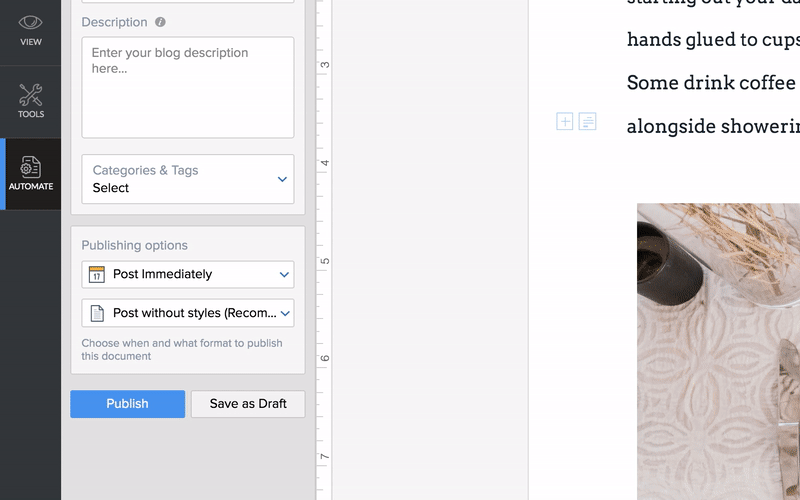The width and height of the screenshot is (800, 500).
Task: Click the calendar icon in Post Immediately
Action: click(97, 274)
